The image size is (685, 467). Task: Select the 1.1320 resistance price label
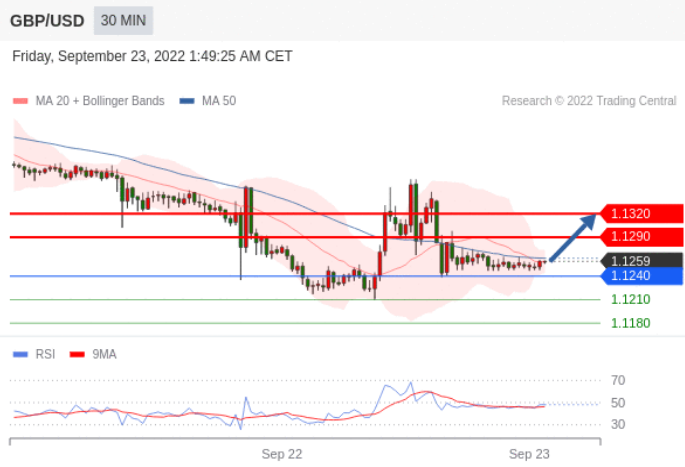641,214
